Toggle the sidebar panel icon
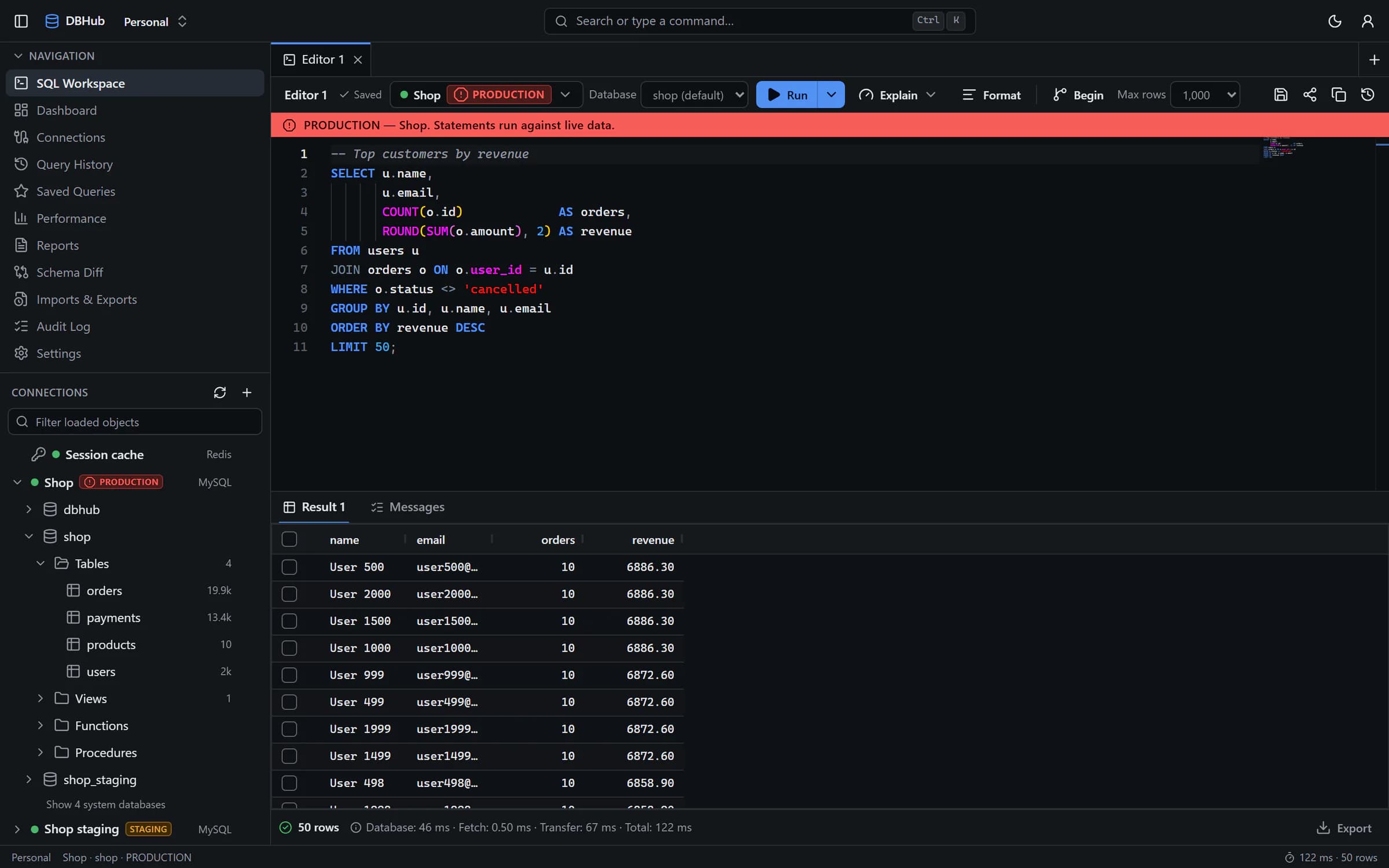1389x868 pixels. (21, 21)
